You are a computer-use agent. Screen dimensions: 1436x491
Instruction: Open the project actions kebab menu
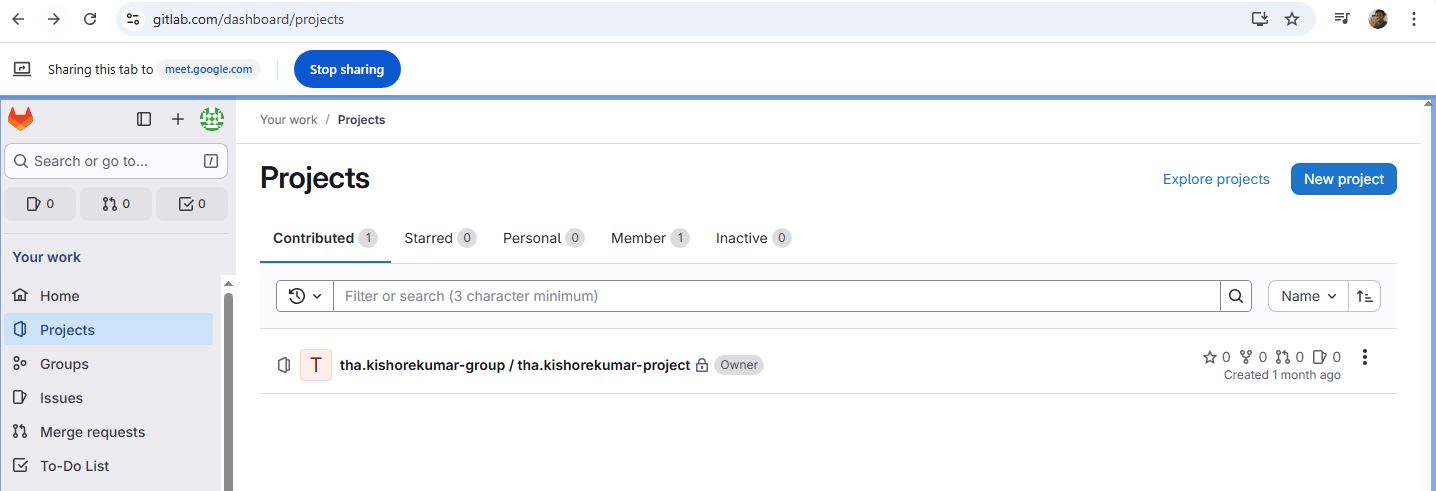1365,357
